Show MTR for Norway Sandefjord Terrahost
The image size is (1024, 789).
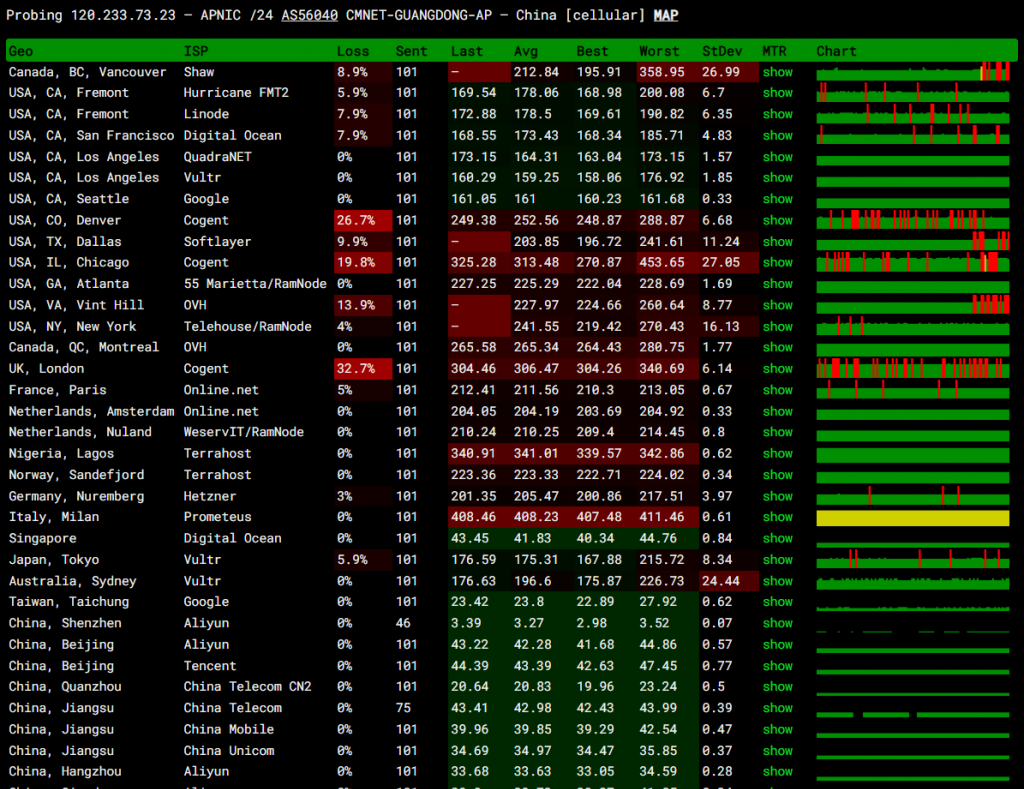coord(777,475)
